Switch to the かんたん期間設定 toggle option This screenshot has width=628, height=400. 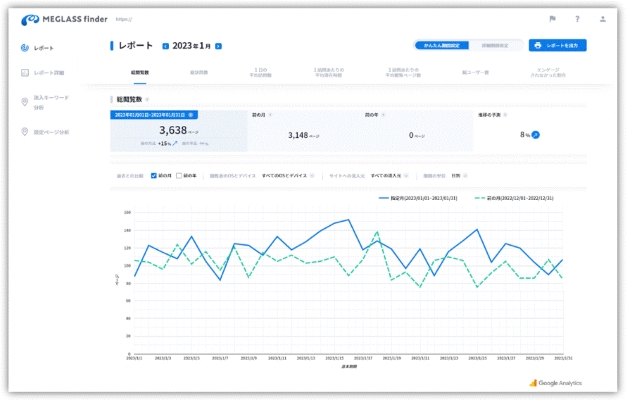(442, 46)
